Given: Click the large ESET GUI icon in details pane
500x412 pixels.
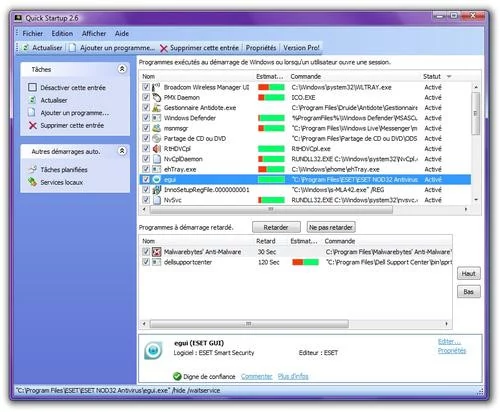Looking at the screenshot, I should click(x=153, y=350).
